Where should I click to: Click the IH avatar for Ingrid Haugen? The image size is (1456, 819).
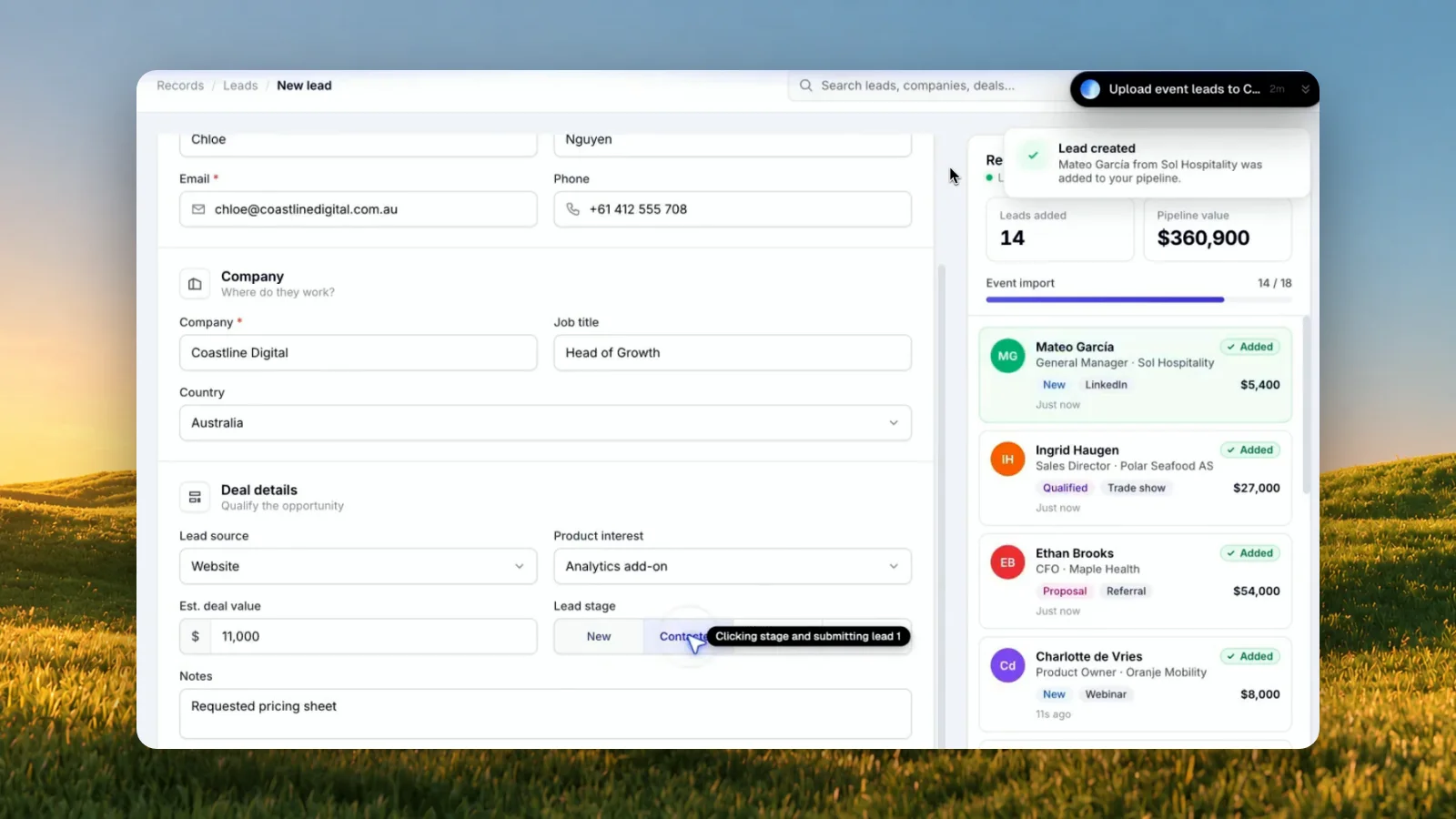pos(1007,460)
